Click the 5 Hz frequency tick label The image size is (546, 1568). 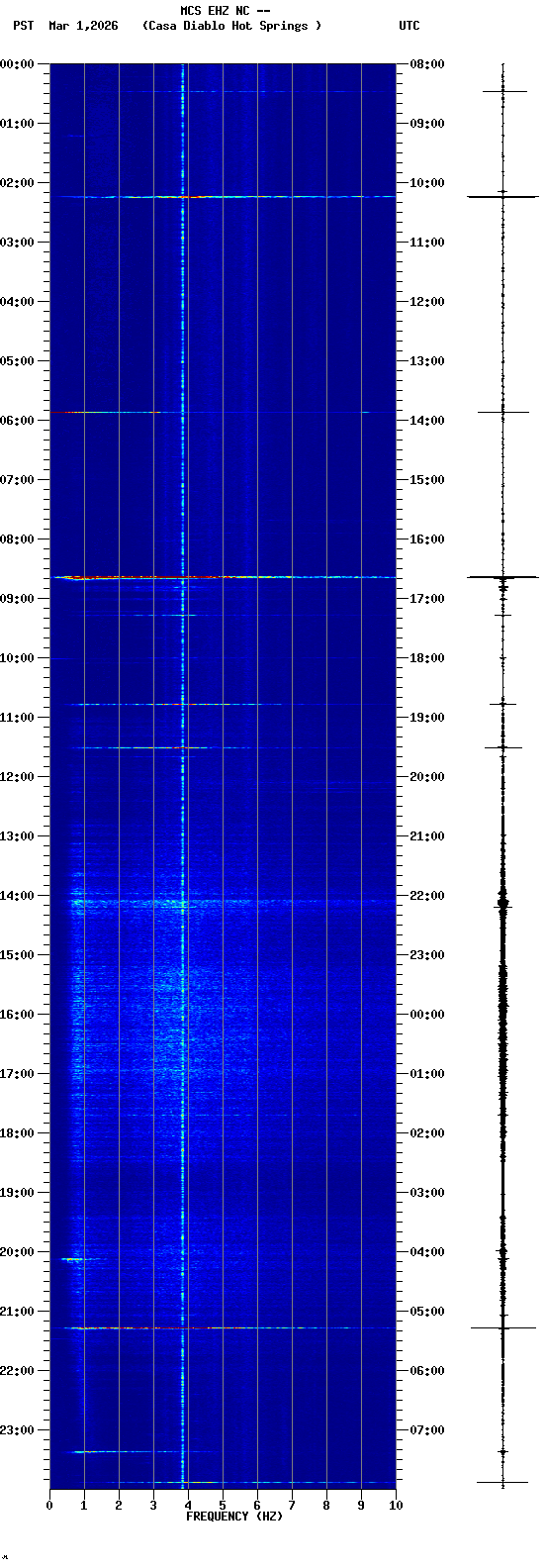click(223, 1506)
